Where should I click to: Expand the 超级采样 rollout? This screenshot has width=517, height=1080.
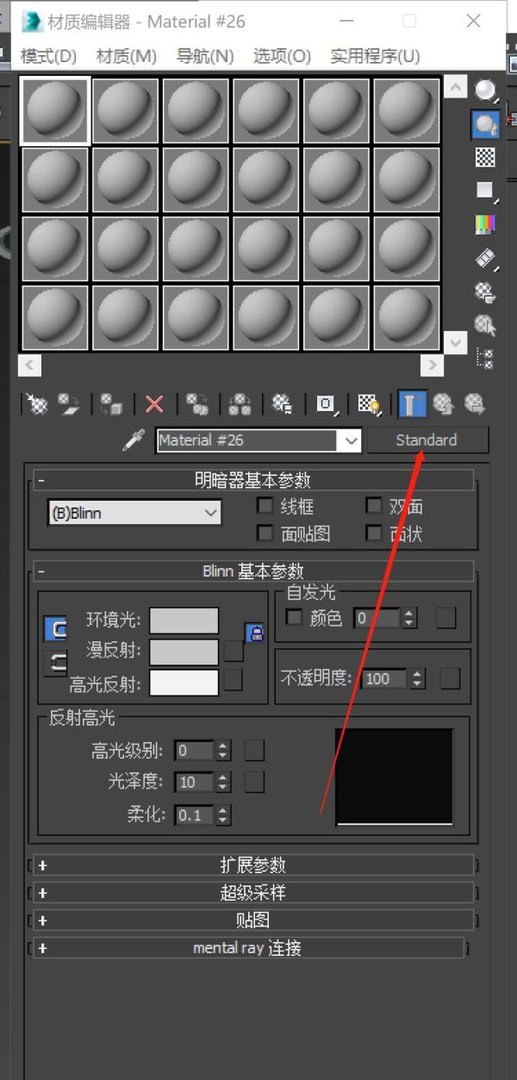pos(254,893)
